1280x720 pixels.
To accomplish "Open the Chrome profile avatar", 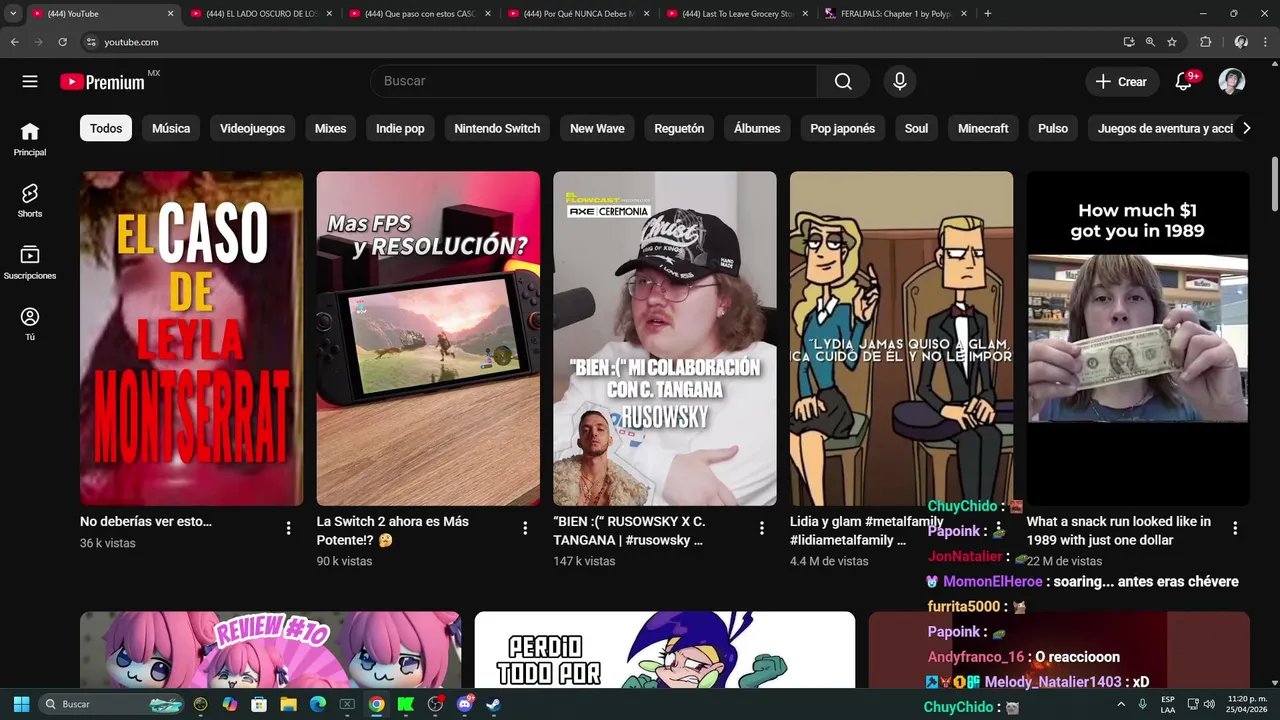I will point(1240,42).
